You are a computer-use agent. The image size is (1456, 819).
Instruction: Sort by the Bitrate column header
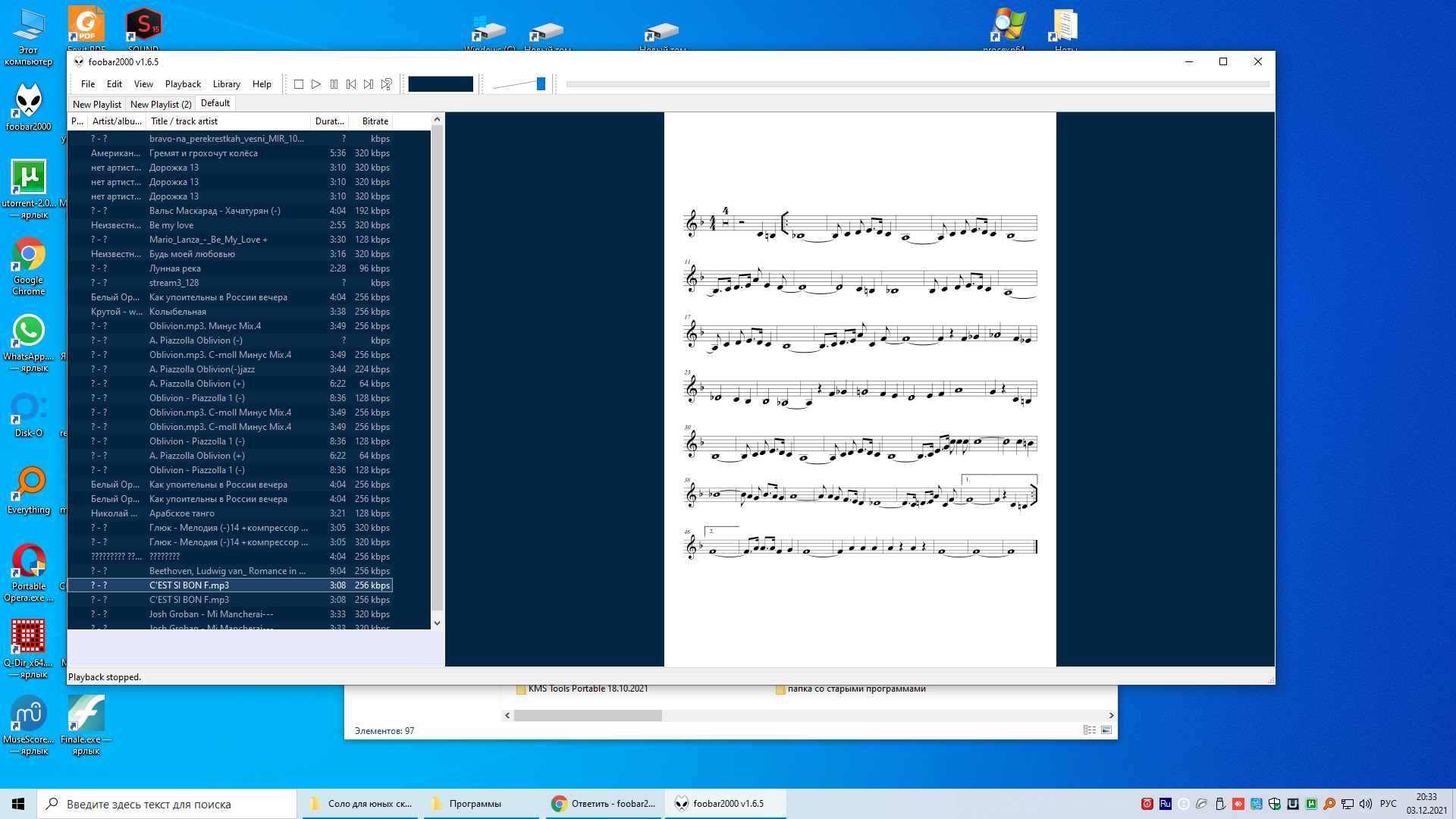tap(375, 121)
